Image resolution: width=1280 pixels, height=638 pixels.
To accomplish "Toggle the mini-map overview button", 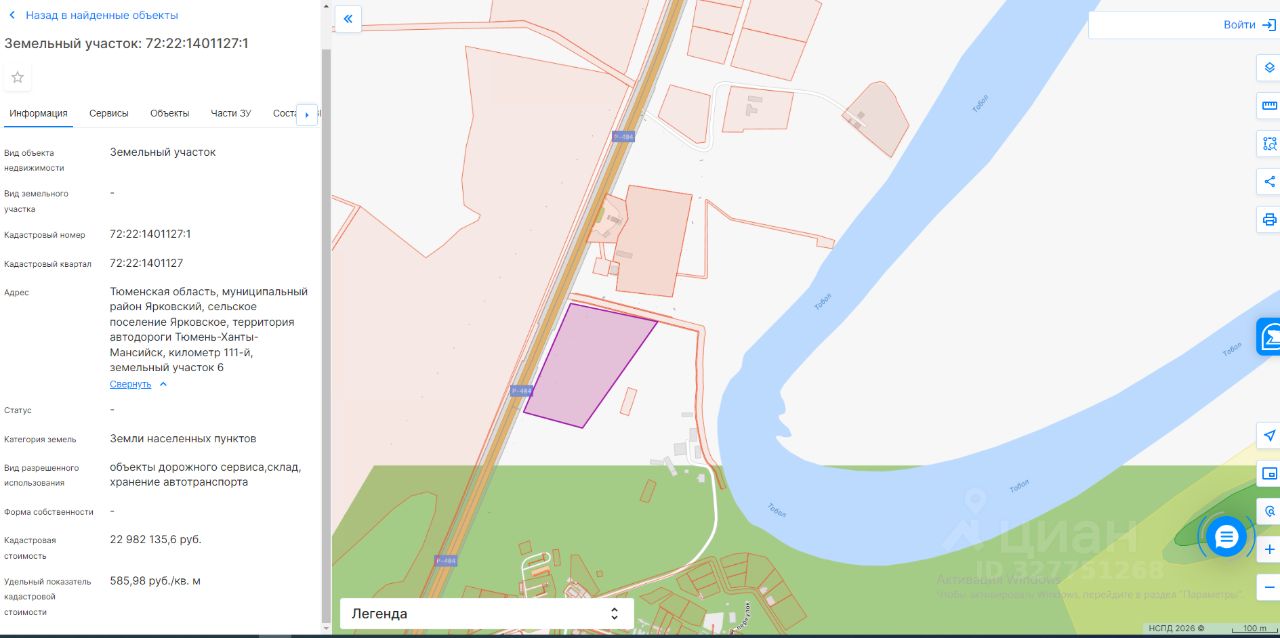I will 1269,474.
